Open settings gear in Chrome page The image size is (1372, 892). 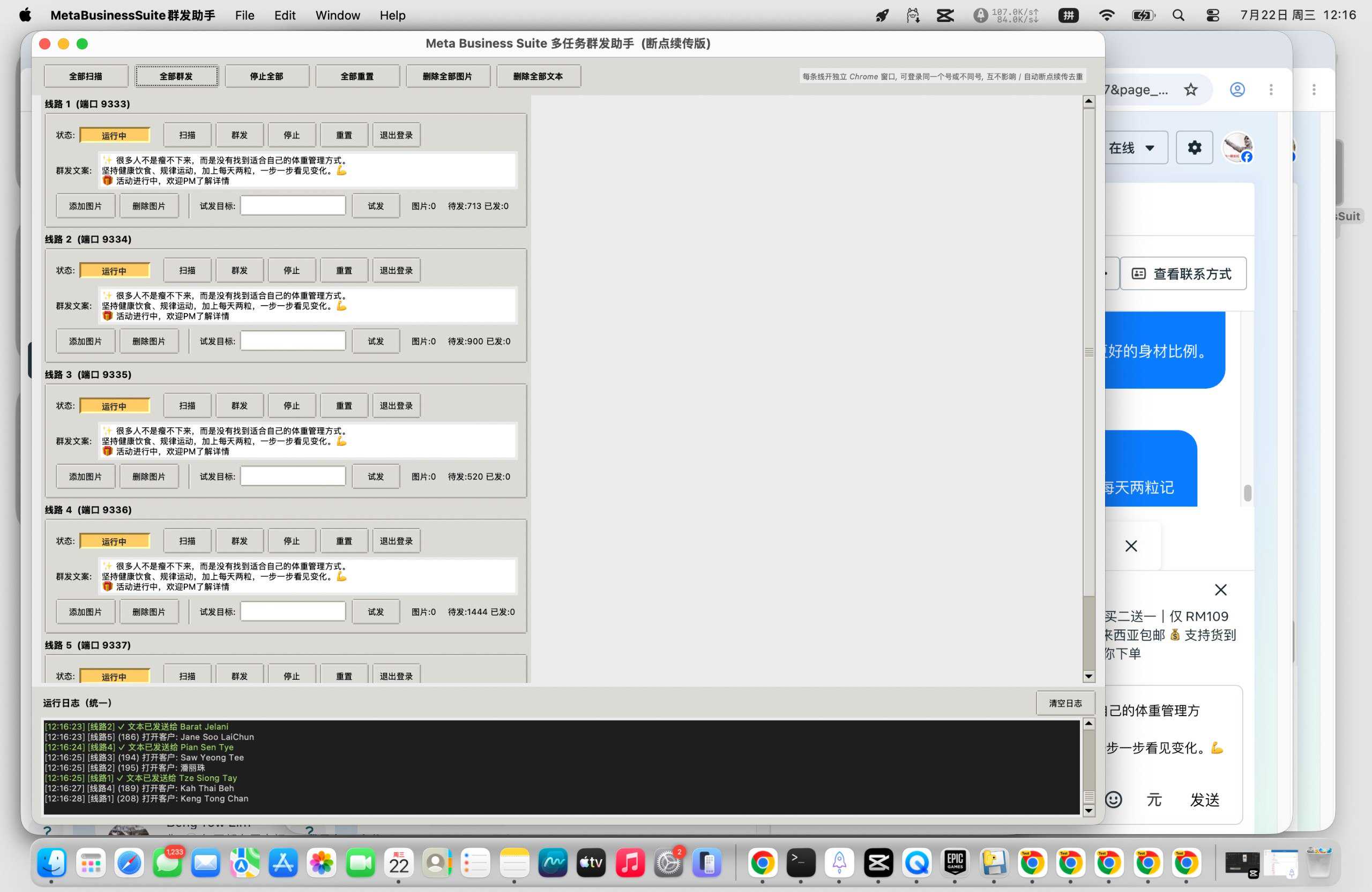[1195, 147]
